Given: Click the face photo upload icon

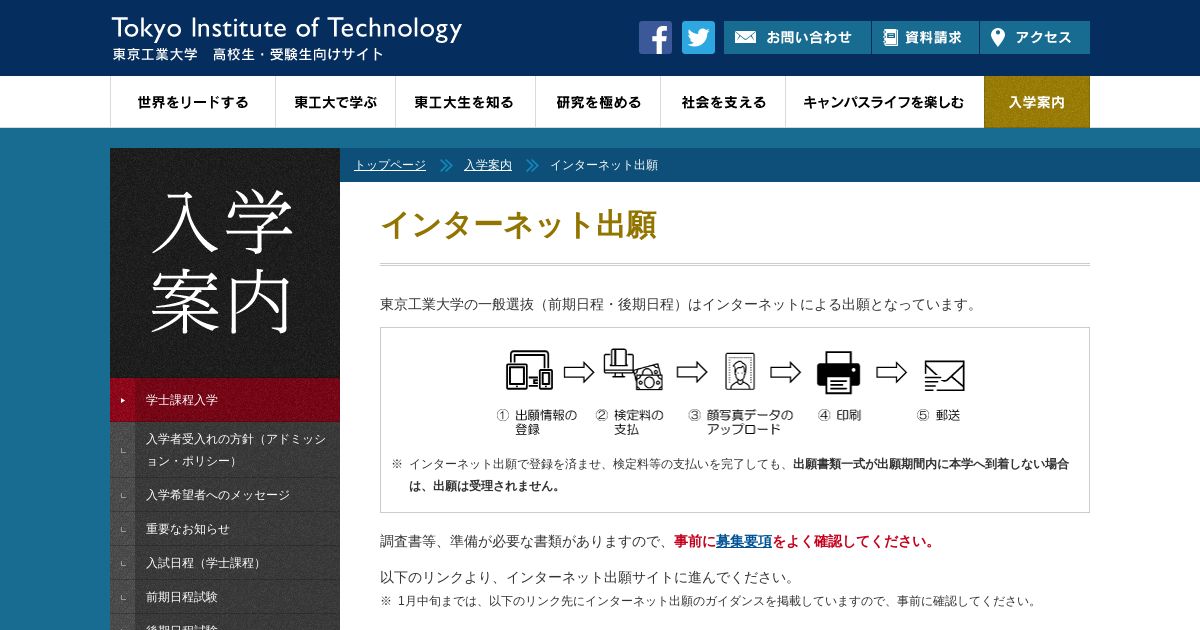Looking at the screenshot, I should (x=740, y=371).
